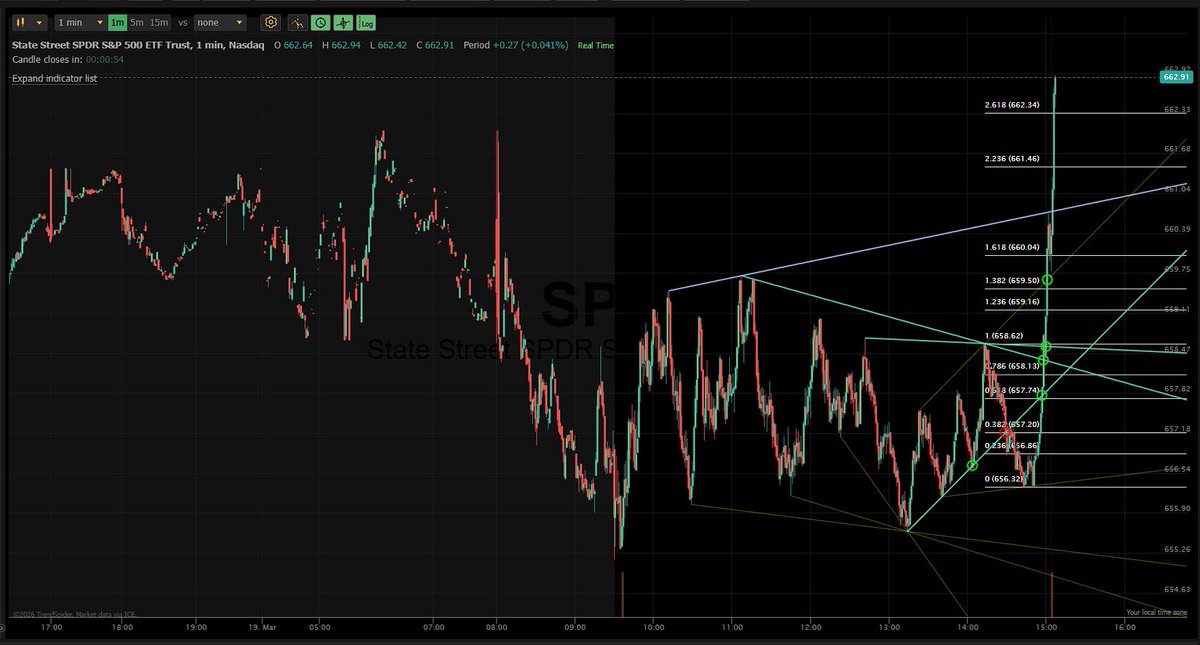Open chart settings gear icon
This screenshot has width=1200, height=645.
(x=270, y=22)
